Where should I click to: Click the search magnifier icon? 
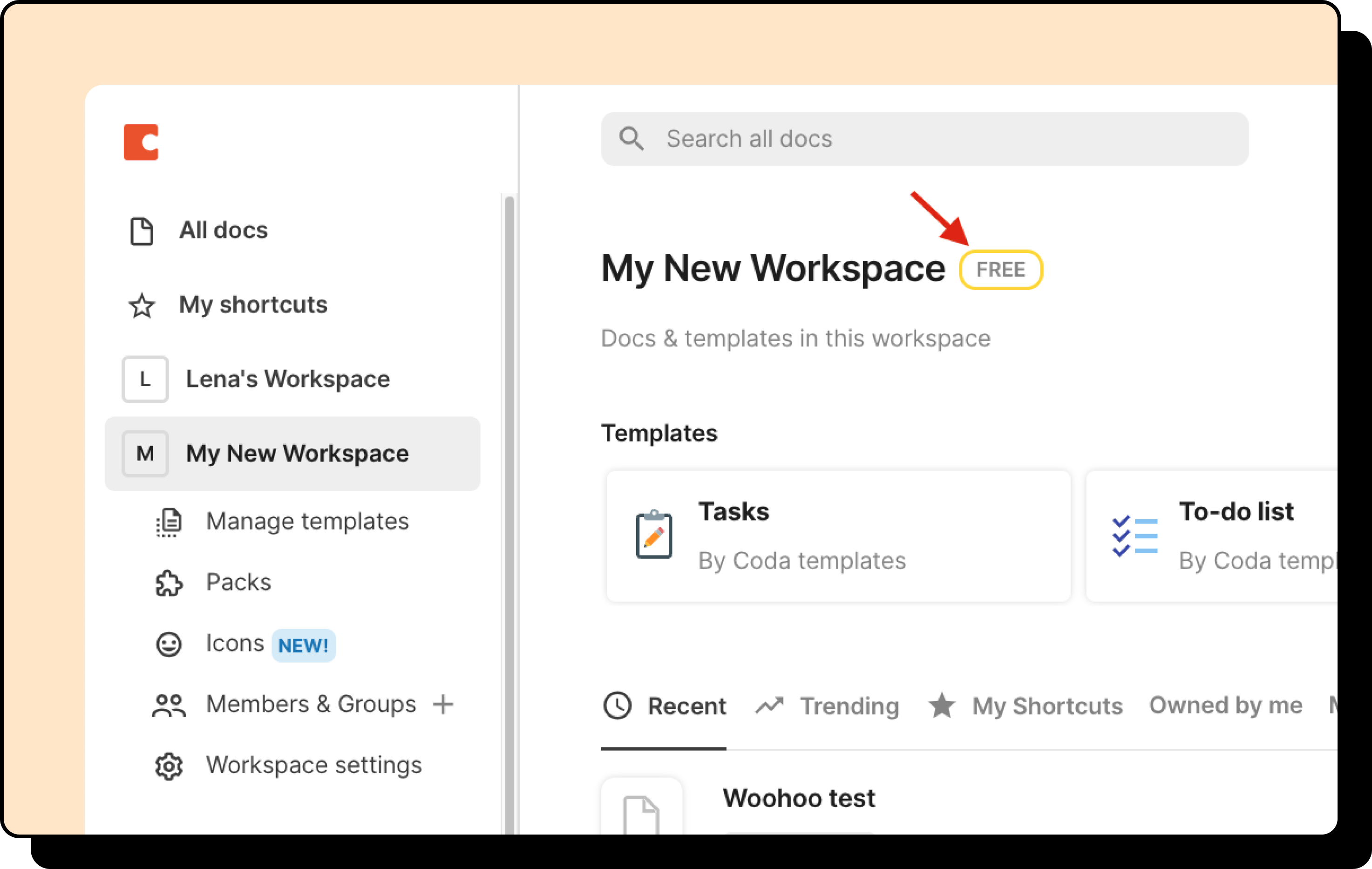pos(632,138)
